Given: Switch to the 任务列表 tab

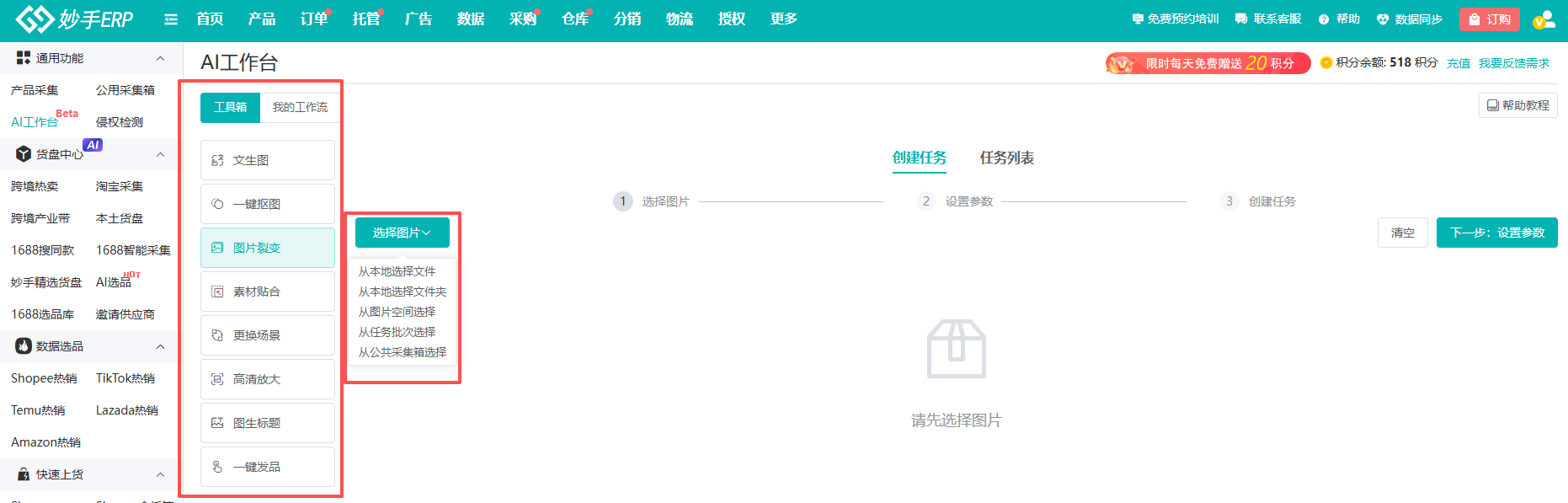Looking at the screenshot, I should pos(1006,158).
